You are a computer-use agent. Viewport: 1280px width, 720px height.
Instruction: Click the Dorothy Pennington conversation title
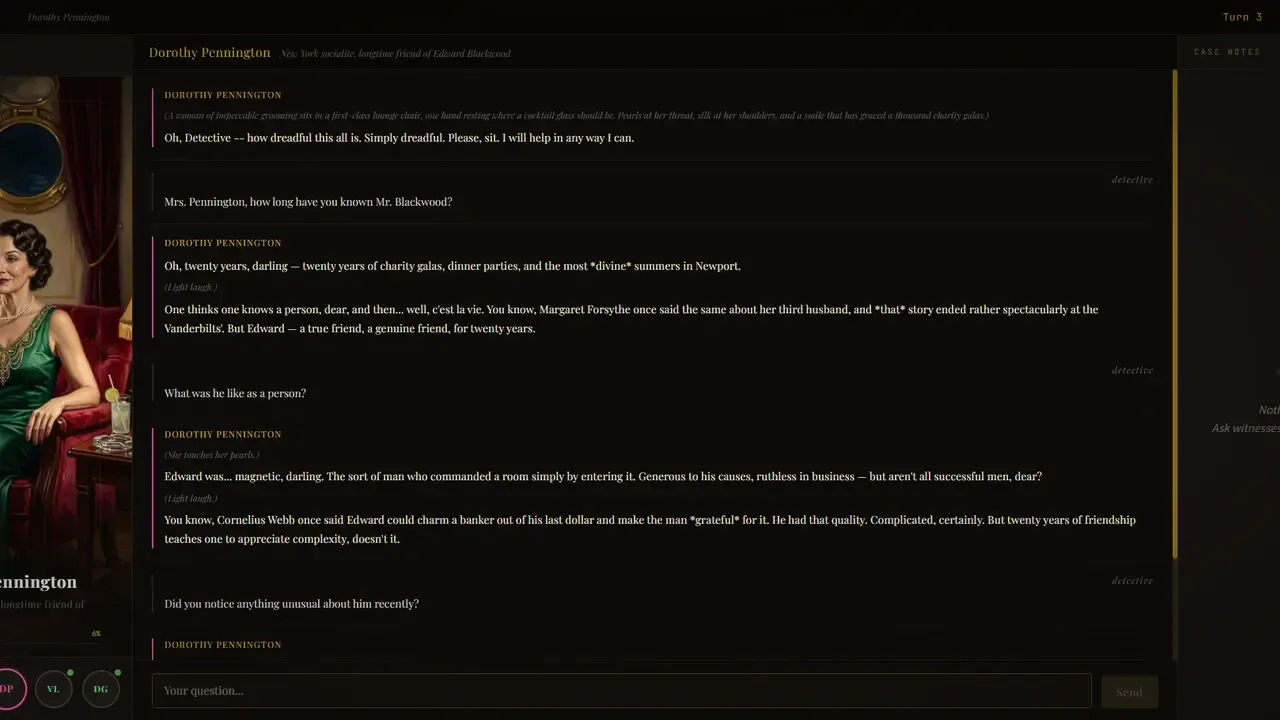pyautogui.click(x=209, y=52)
